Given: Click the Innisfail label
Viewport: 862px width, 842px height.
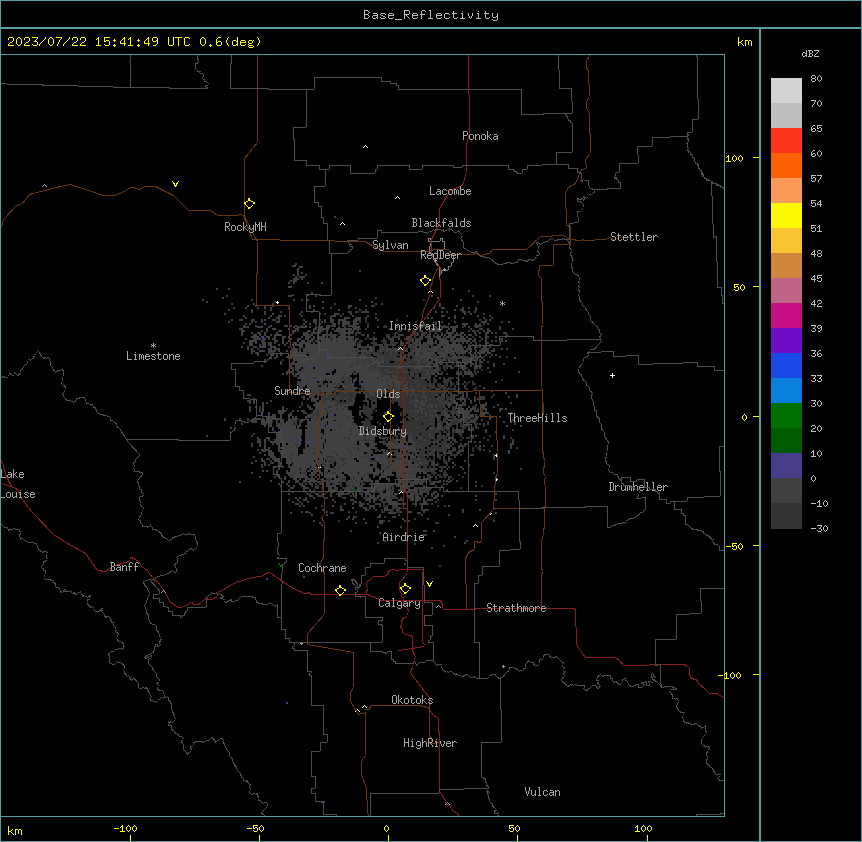Looking at the screenshot, I should 415,326.
